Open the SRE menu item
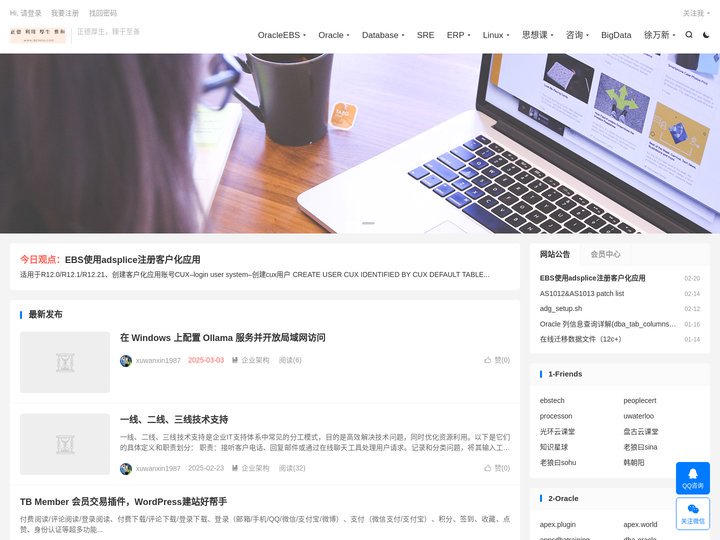 point(425,35)
